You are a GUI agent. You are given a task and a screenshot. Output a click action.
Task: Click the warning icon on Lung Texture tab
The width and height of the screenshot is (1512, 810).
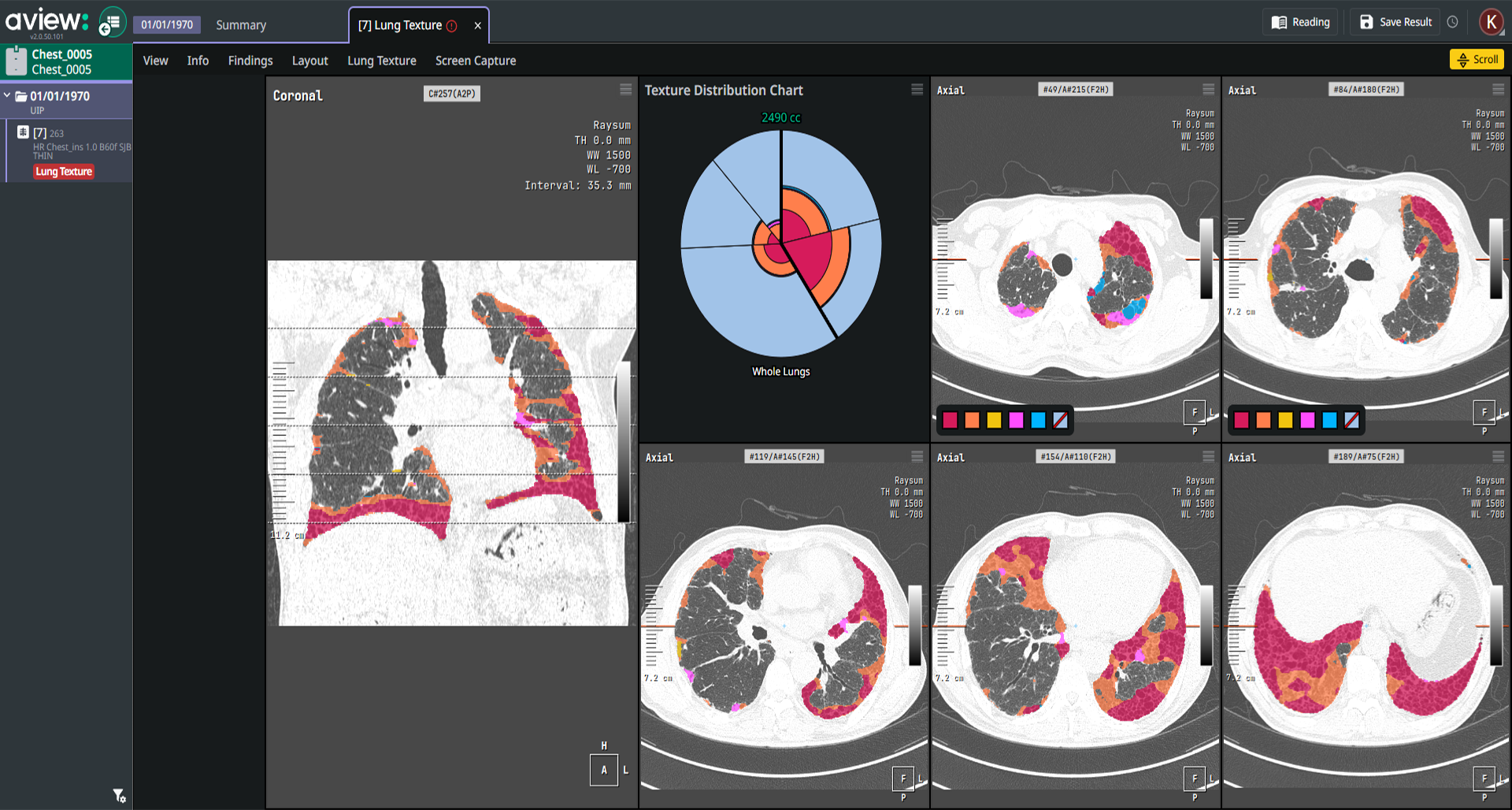(x=452, y=26)
